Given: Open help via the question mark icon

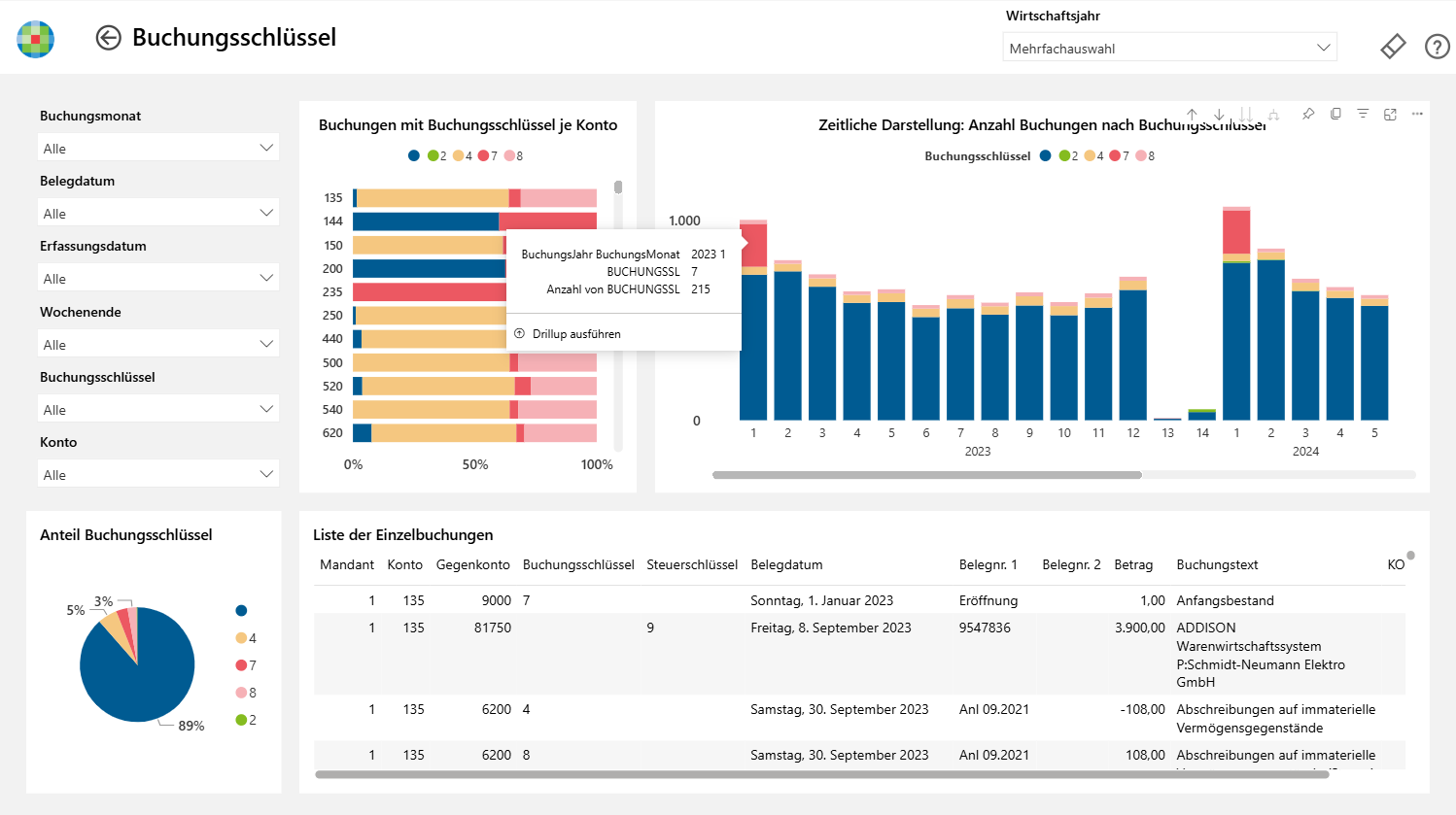Looking at the screenshot, I should click(1437, 46).
